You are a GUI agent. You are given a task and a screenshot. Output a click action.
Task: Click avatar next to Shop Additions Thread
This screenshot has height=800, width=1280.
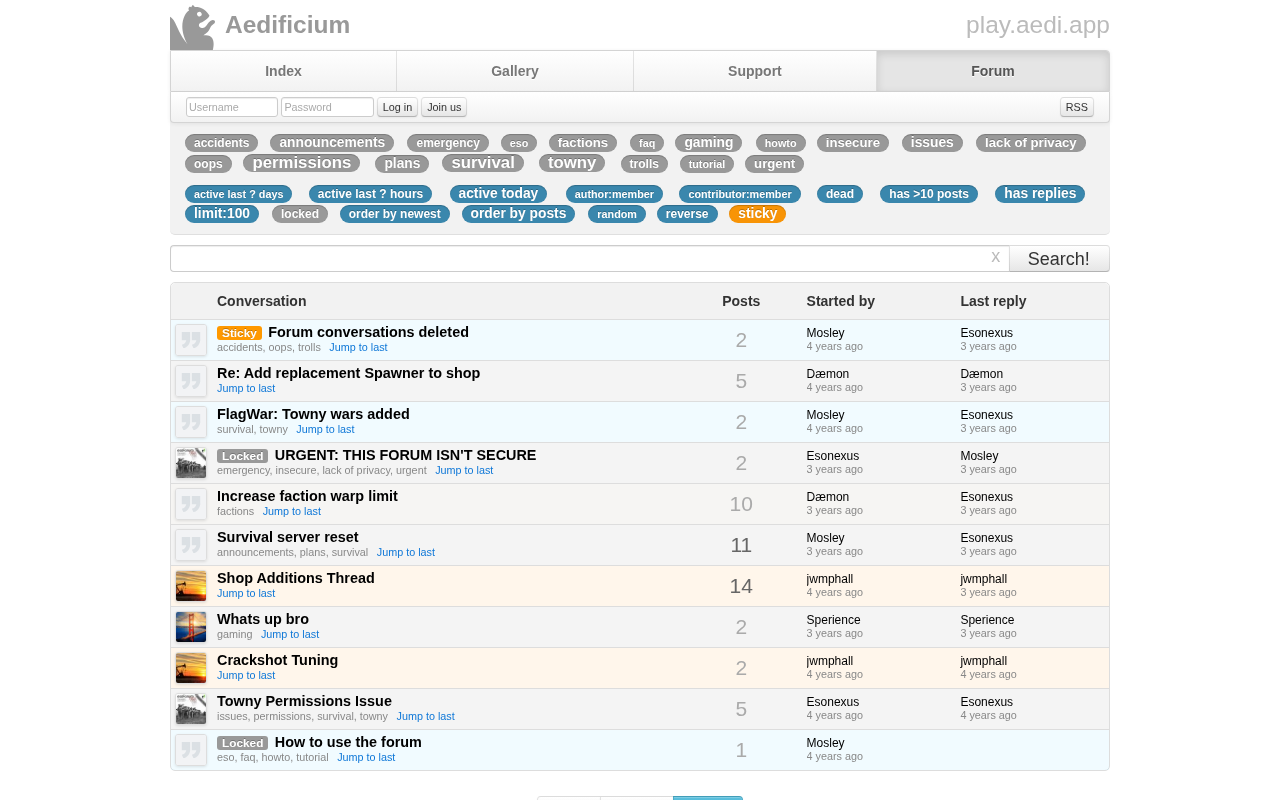click(191, 586)
